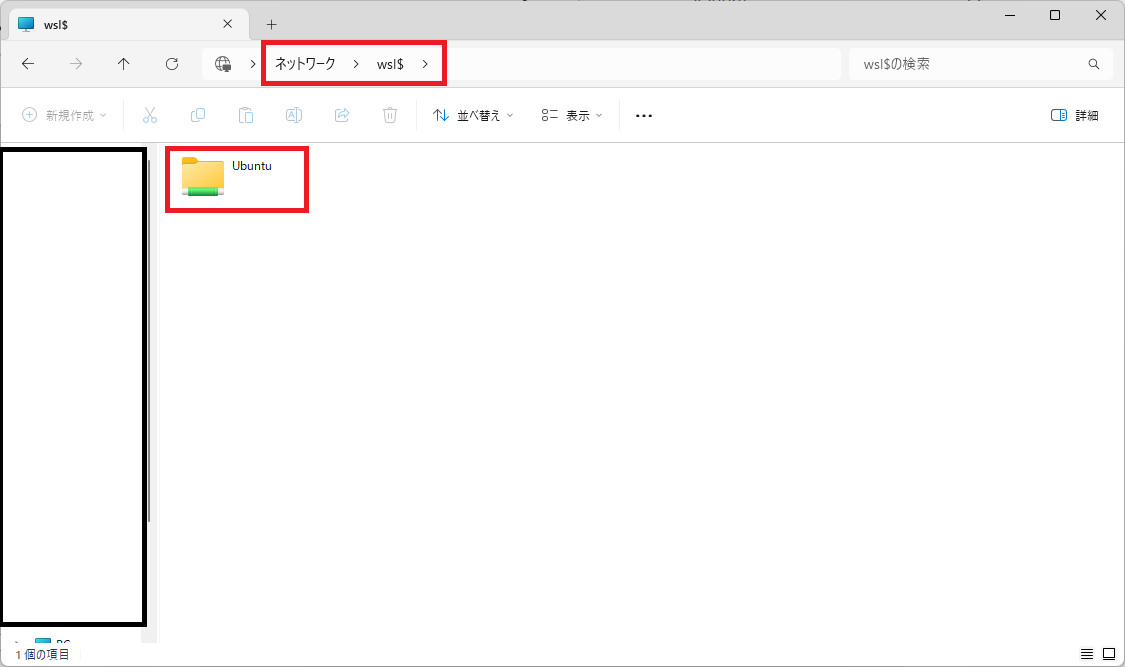This screenshot has width=1125, height=667.
Task: Click ネットワーク in the breadcrumb path
Action: click(305, 64)
